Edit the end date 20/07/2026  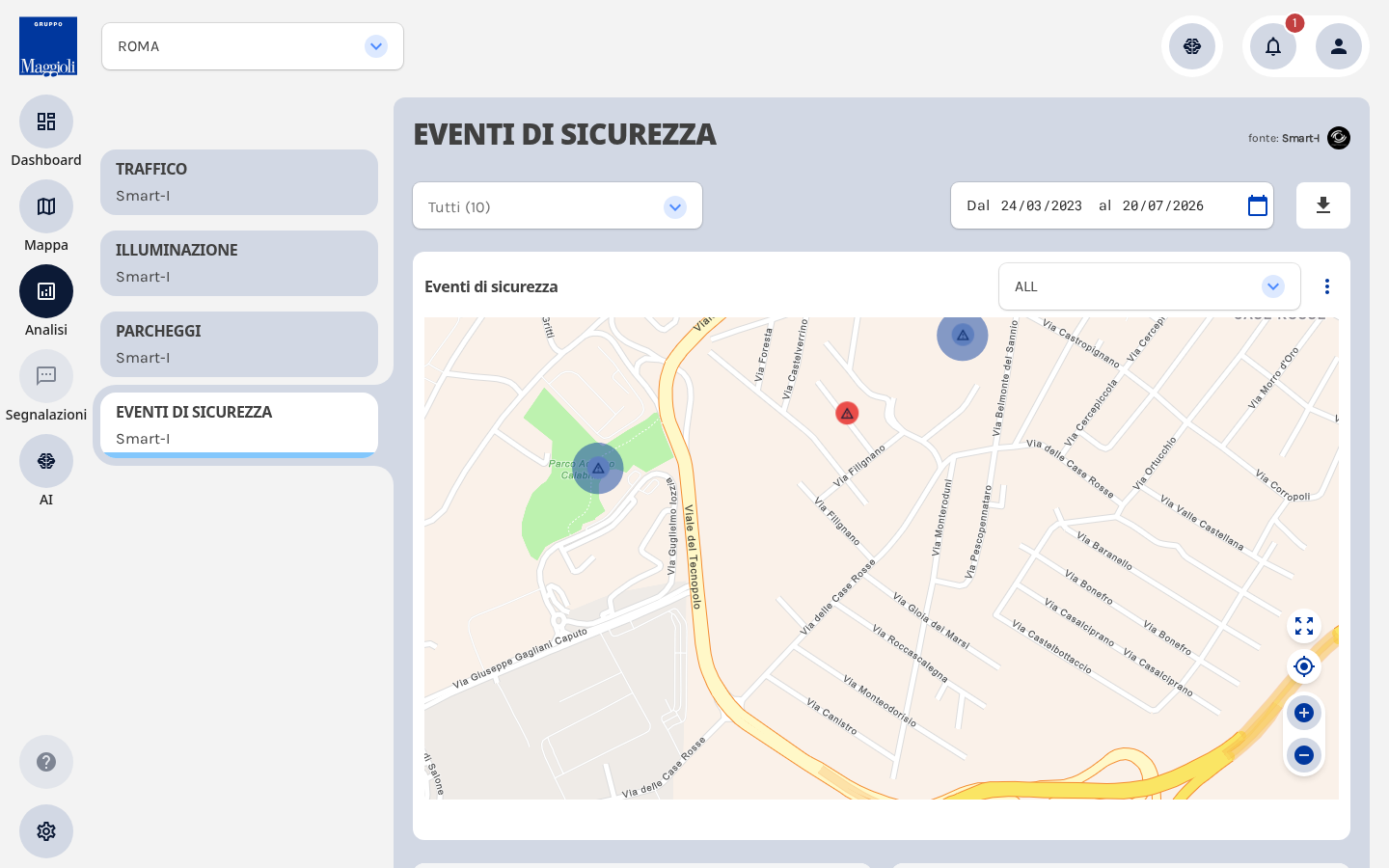(x=1163, y=205)
